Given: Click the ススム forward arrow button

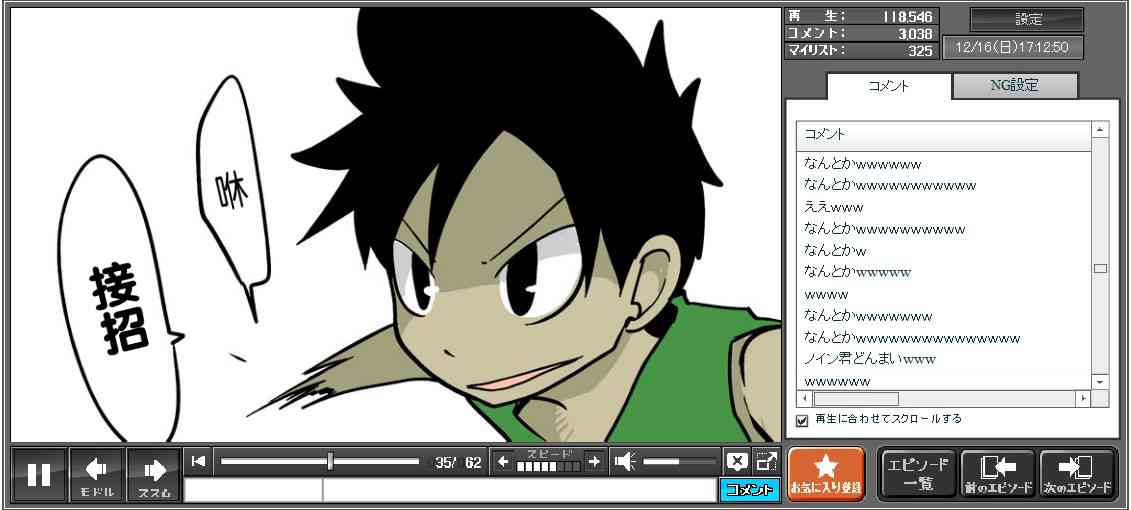Looking at the screenshot, I should tap(154, 474).
